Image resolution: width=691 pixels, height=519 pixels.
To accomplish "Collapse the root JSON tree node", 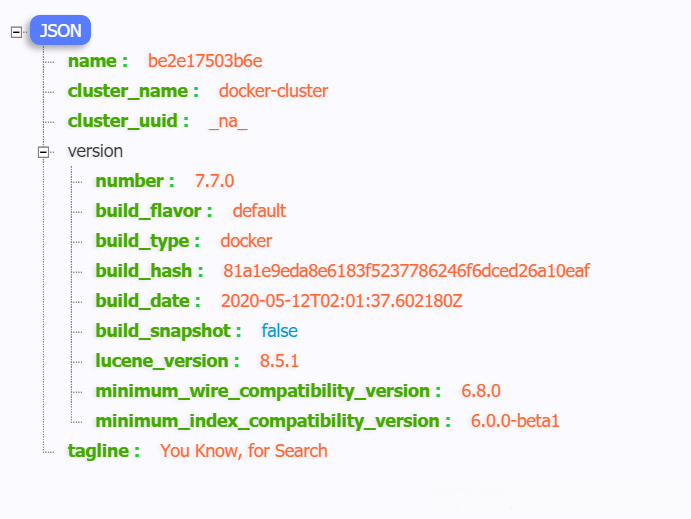I will (15, 32).
